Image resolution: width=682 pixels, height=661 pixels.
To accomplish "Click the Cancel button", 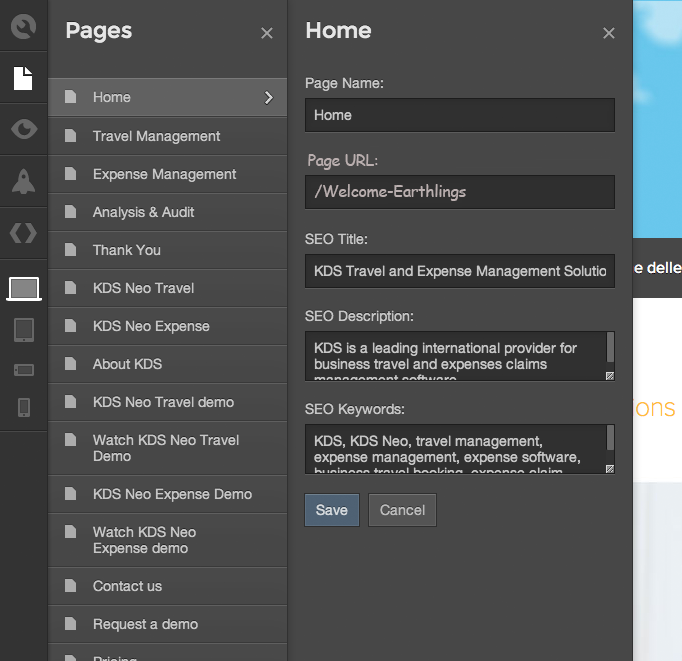I will 402,510.
